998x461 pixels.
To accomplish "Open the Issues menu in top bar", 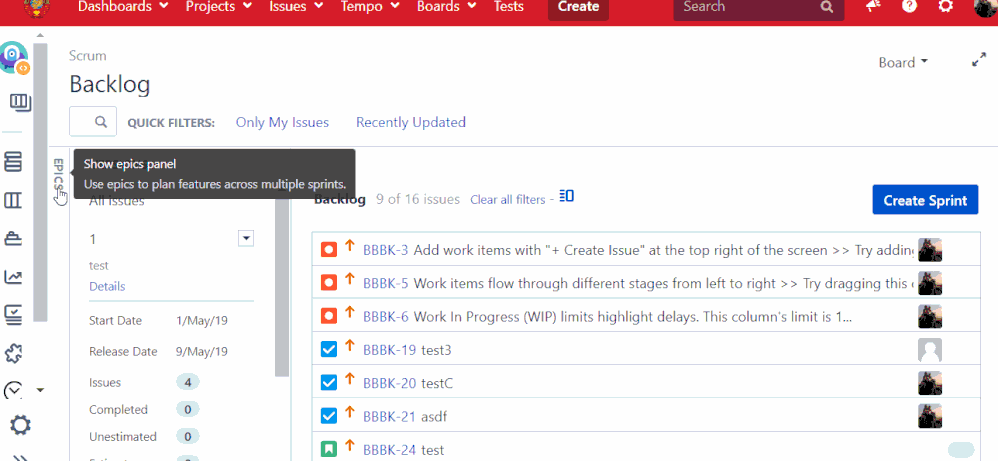I will [x=296, y=7].
